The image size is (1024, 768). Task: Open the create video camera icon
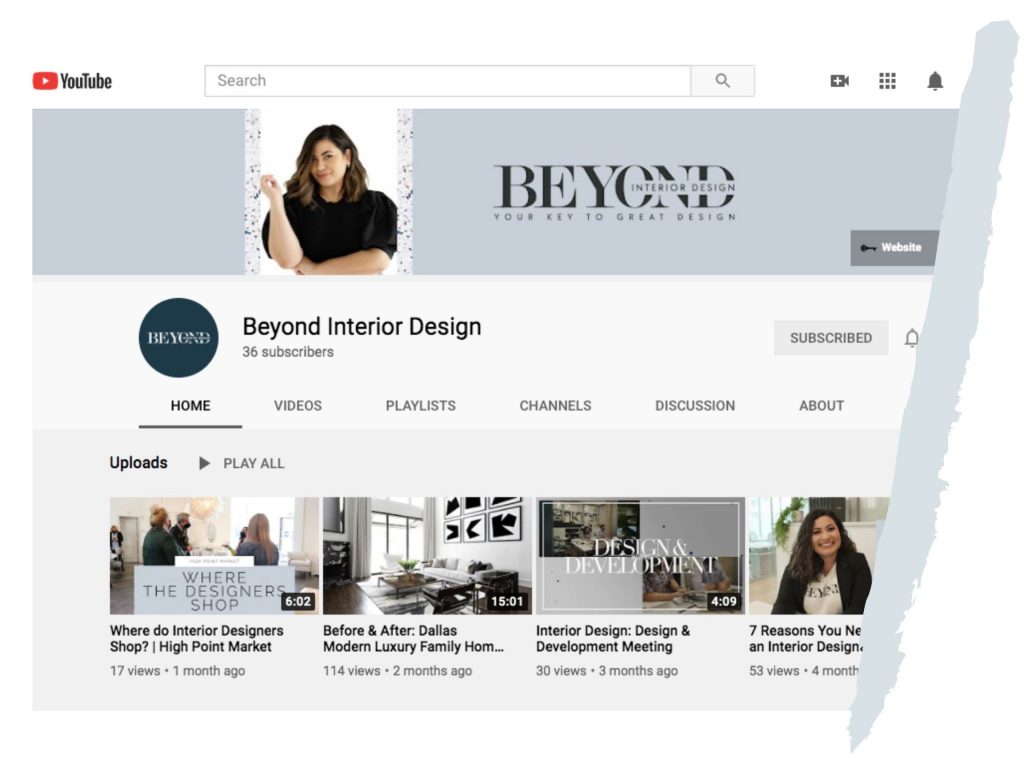click(839, 81)
